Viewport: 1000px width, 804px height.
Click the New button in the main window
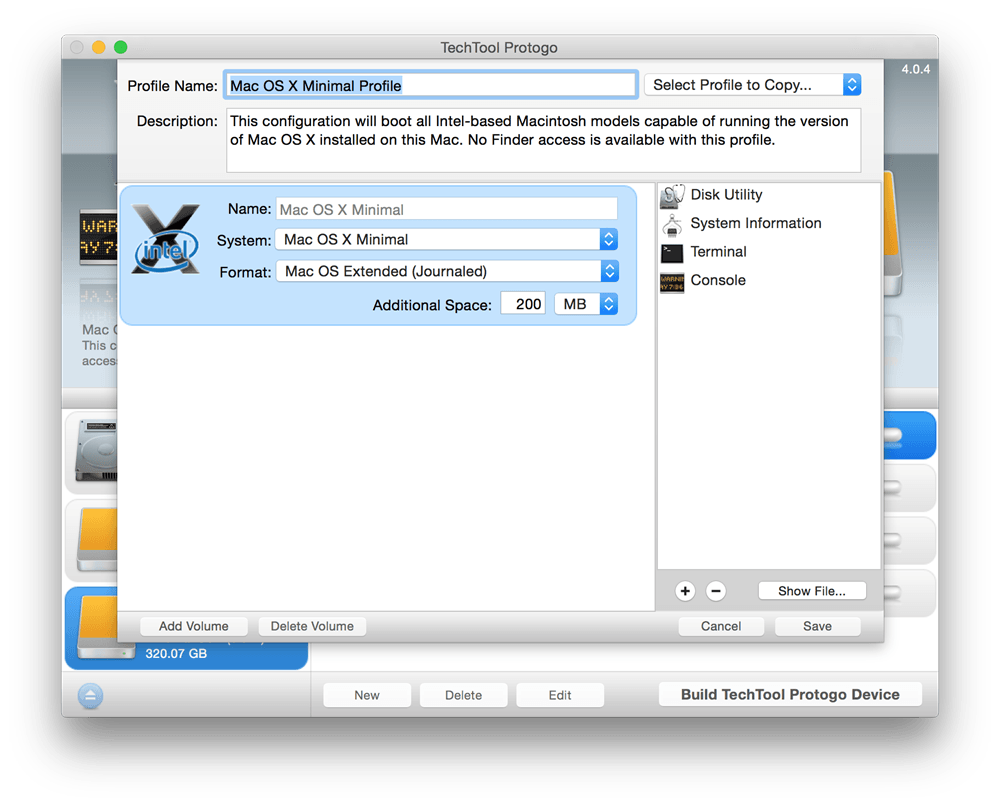point(367,695)
